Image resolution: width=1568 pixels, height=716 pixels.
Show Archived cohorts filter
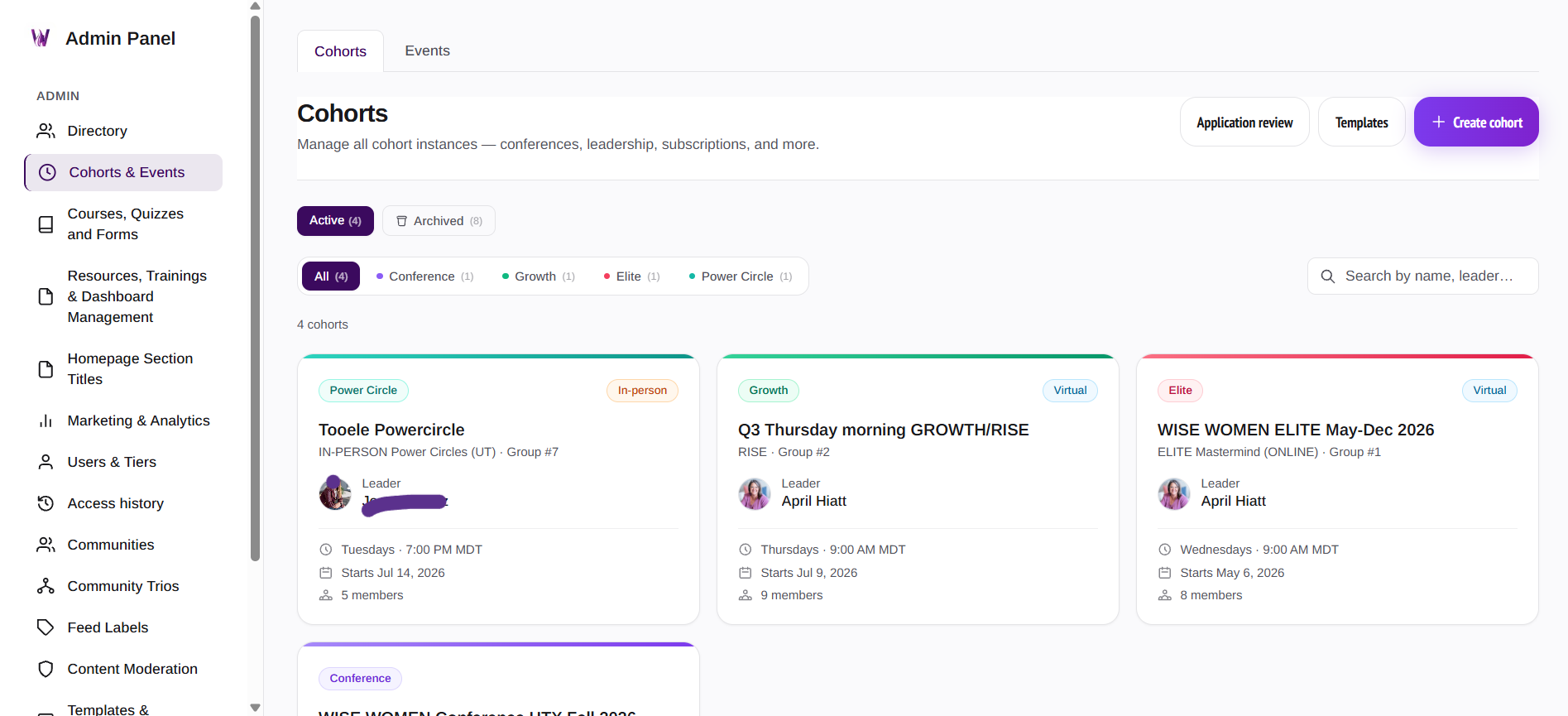pos(439,221)
